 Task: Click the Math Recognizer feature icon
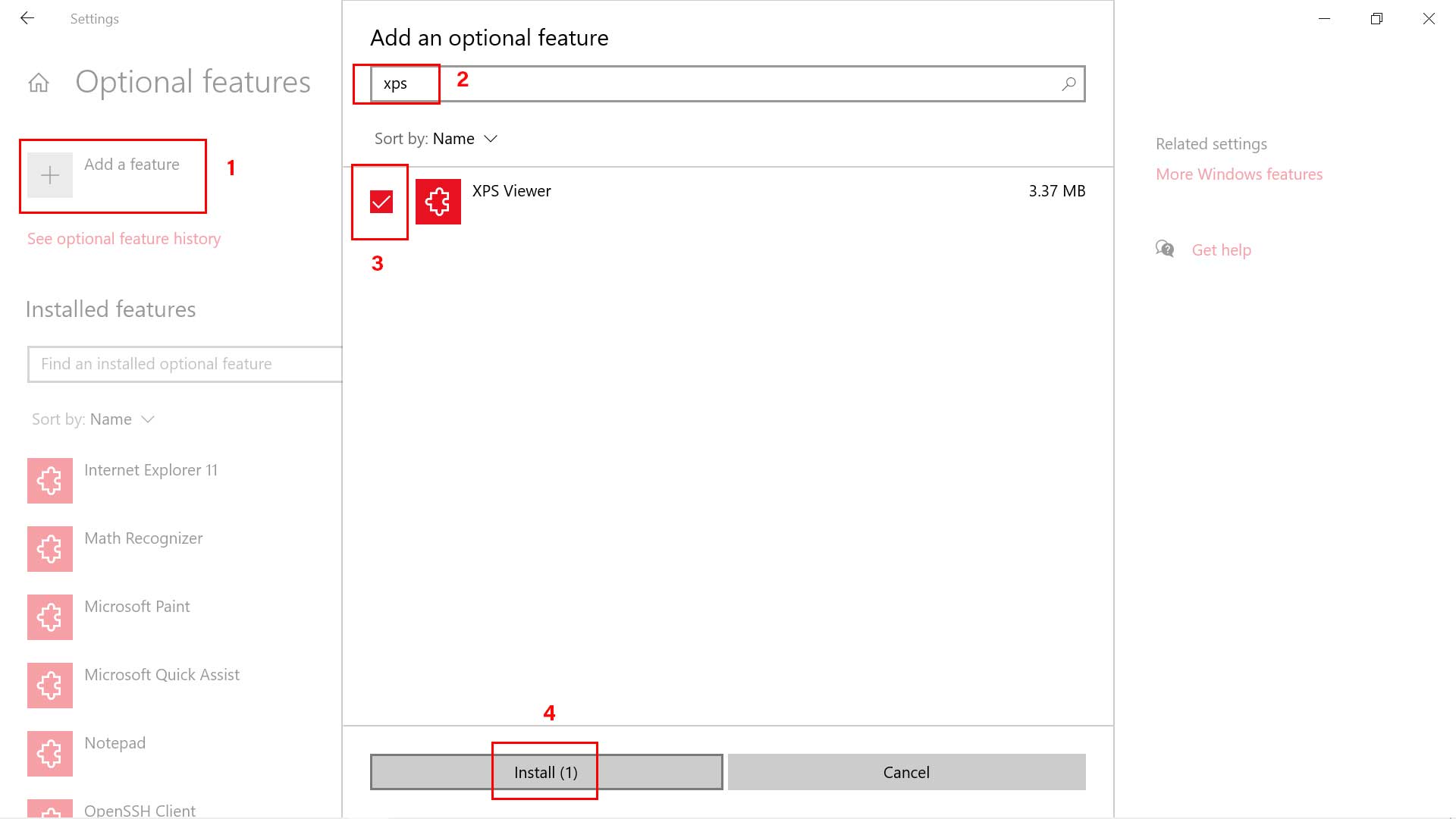(50, 549)
